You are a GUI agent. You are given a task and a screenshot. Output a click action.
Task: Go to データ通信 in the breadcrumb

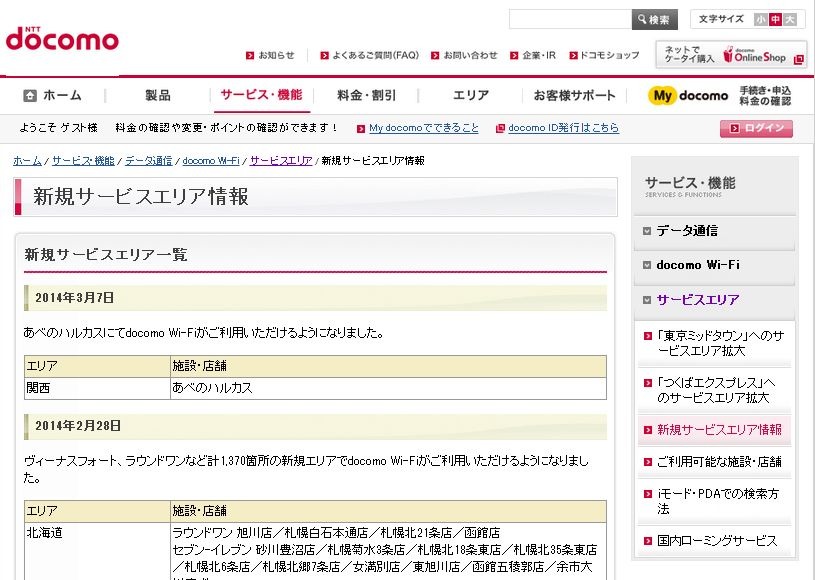pos(149,161)
